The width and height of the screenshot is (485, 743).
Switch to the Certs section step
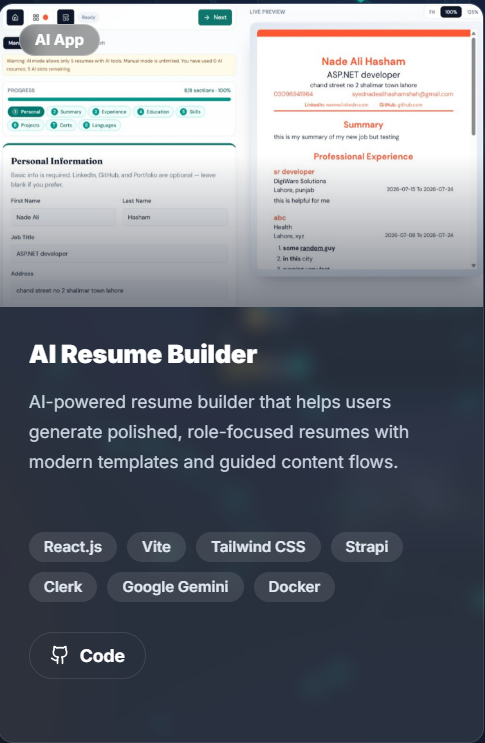[62, 125]
